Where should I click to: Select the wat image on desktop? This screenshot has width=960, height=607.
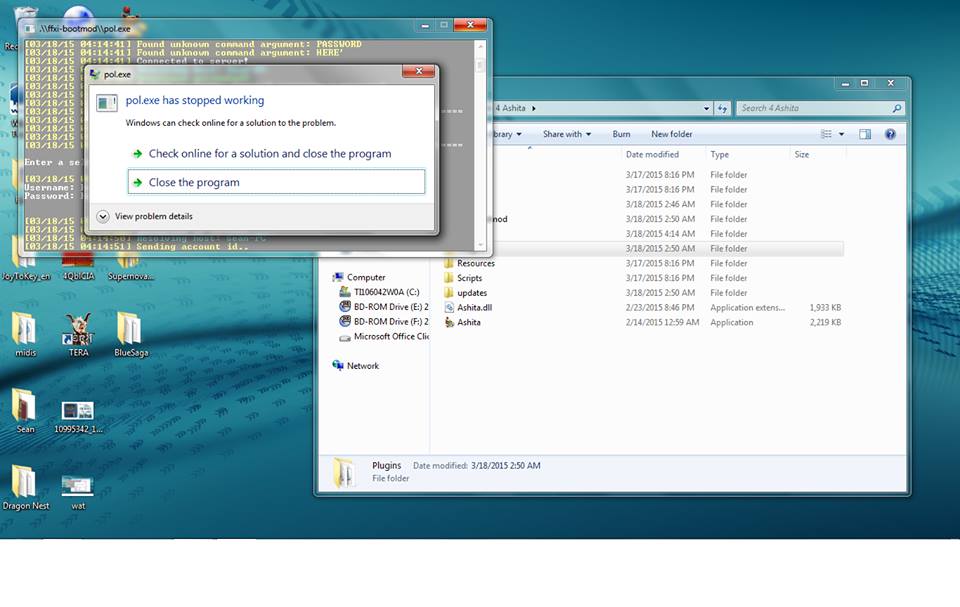click(78, 486)
